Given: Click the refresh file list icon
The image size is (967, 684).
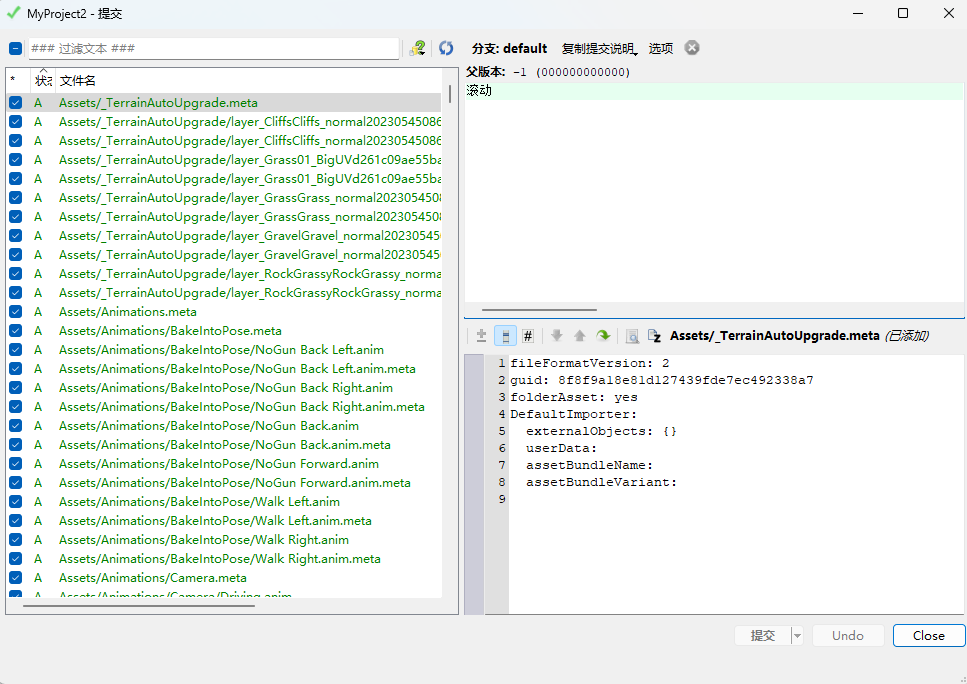Looking at the screenshot, I should [446, 48].
